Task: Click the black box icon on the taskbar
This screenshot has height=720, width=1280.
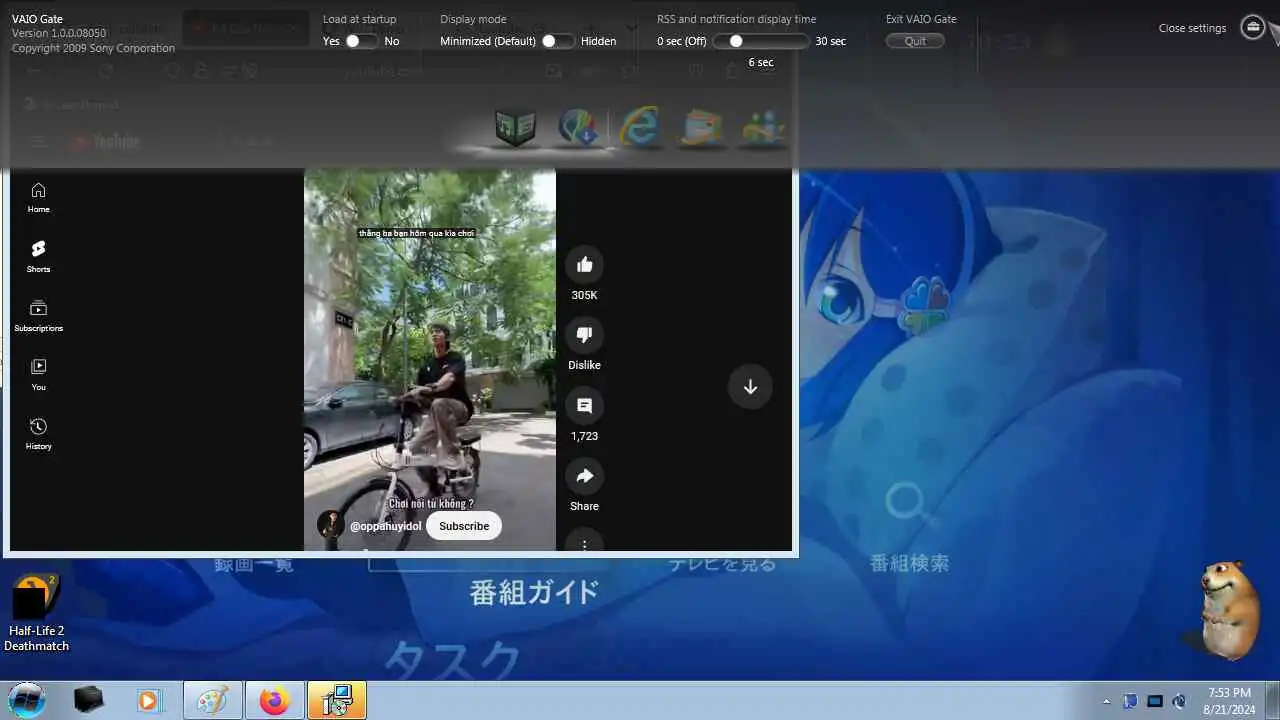Action: coord(89,700)
